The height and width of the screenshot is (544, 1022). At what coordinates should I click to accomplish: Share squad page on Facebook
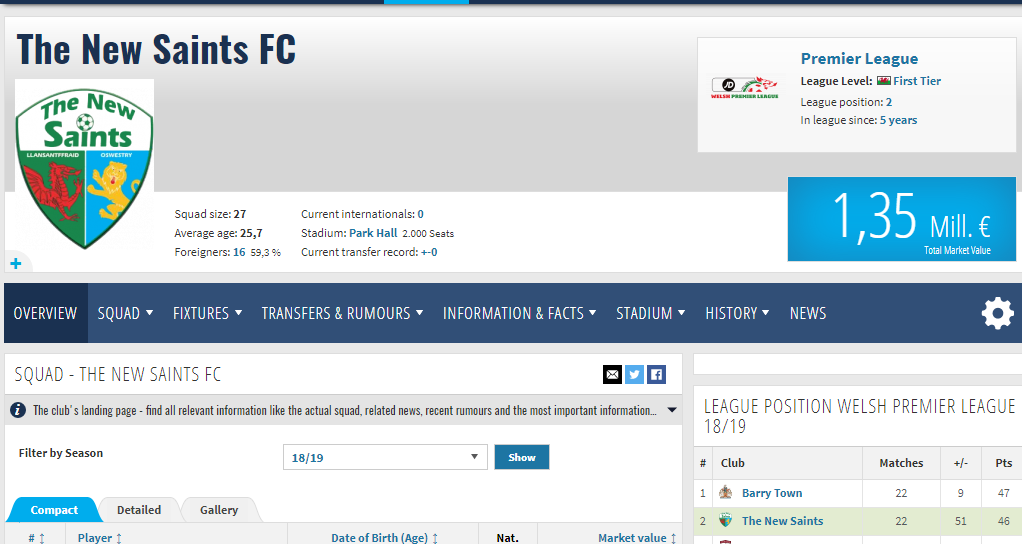pyautogui.click(x=656, y=375)
